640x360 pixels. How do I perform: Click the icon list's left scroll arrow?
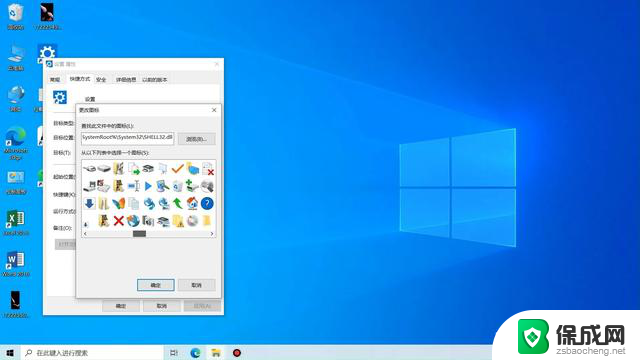click(85, 234)
